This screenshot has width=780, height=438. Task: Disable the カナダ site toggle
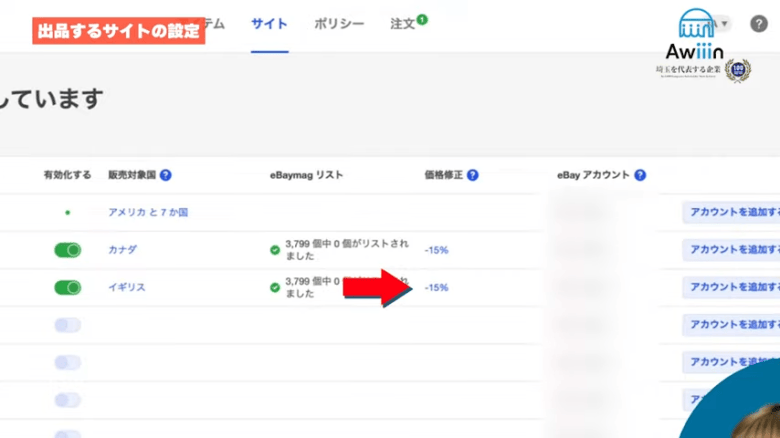point(68,250)
